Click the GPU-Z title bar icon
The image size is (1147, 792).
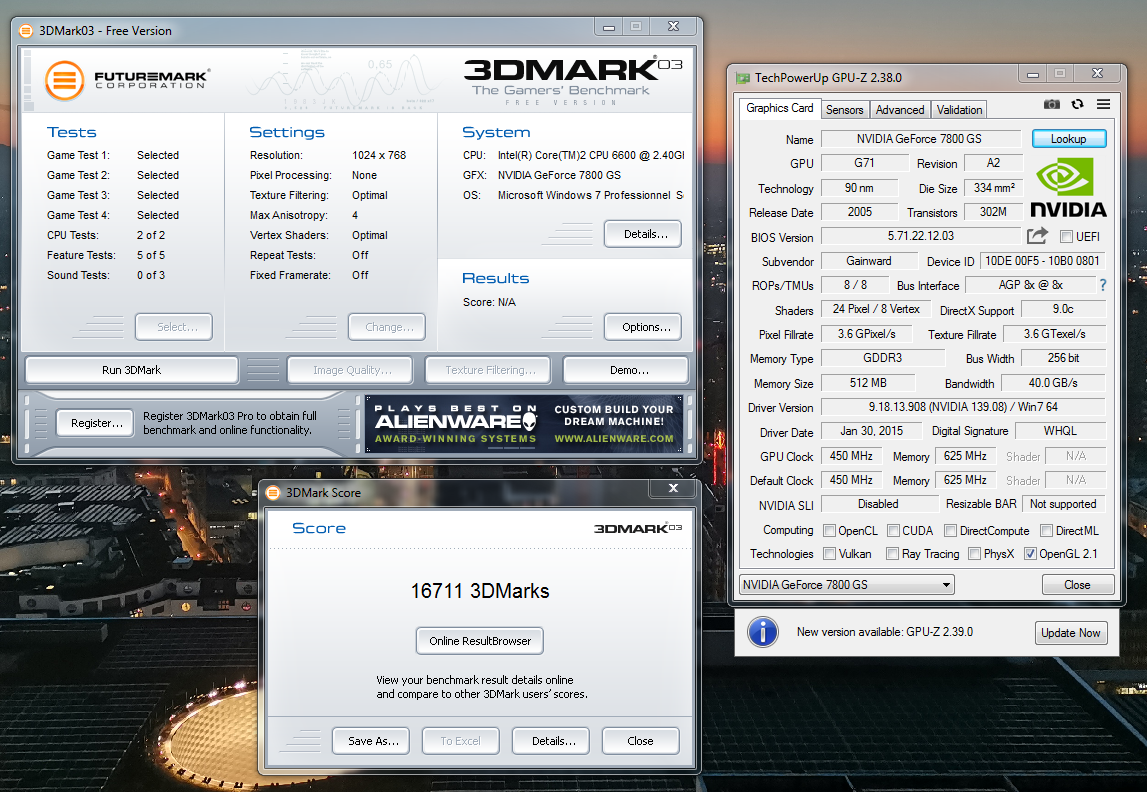pos(743,78)
